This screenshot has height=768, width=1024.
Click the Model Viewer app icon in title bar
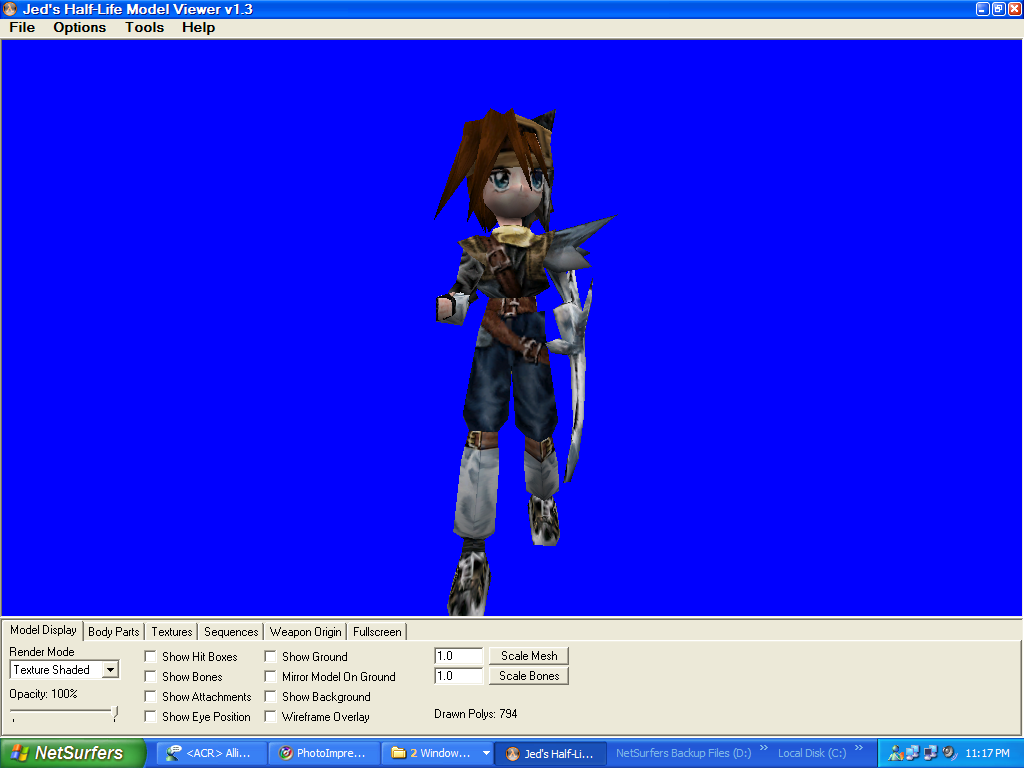pos(10,9)
